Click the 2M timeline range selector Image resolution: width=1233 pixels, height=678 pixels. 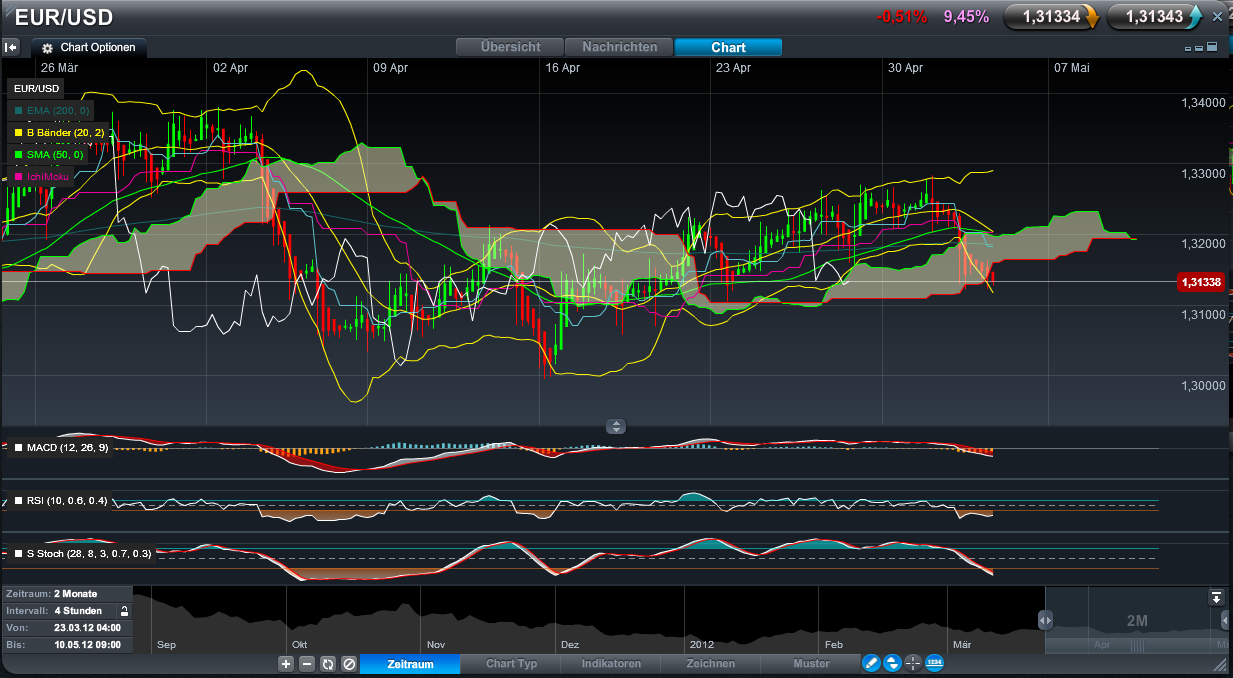coord(1137,620)
